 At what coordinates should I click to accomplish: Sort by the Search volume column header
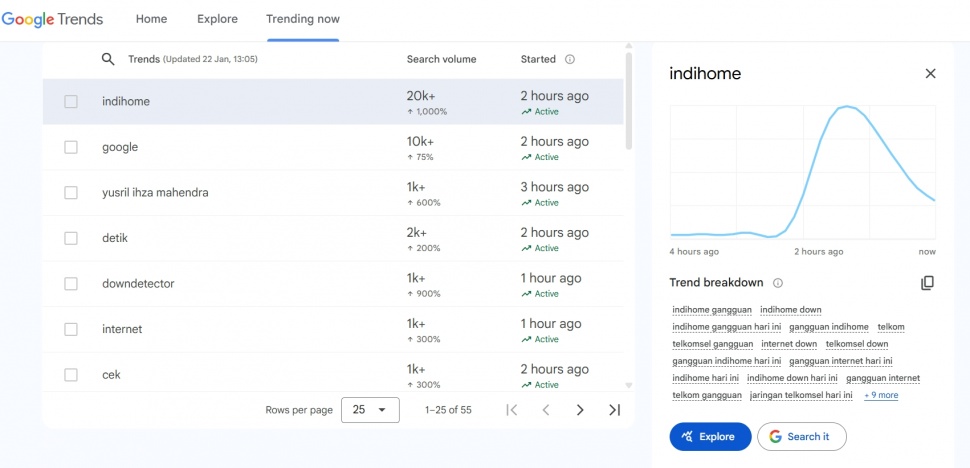click(441, 60)
